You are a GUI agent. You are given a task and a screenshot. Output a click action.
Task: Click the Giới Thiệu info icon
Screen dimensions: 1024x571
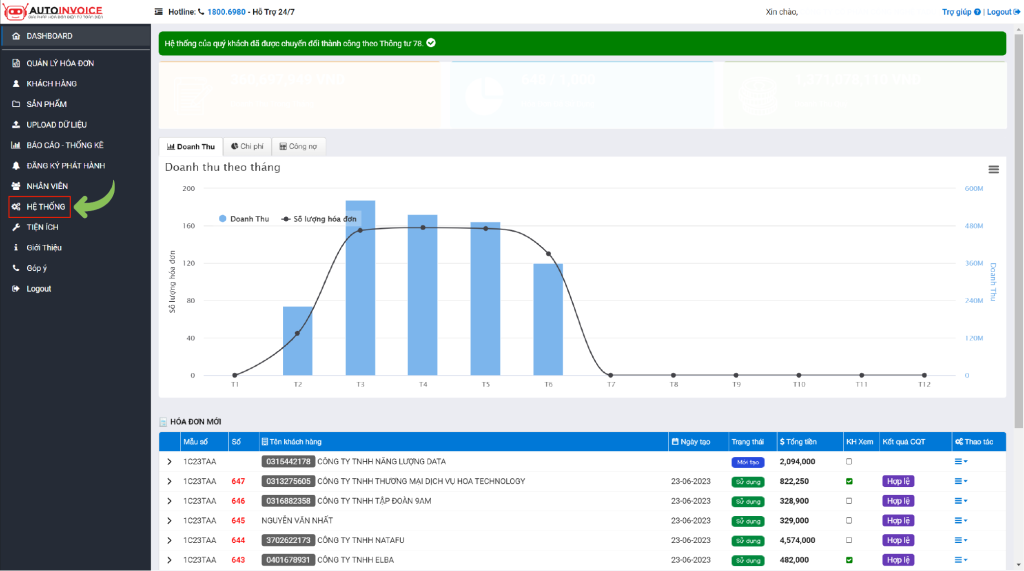tap(16, 248)
